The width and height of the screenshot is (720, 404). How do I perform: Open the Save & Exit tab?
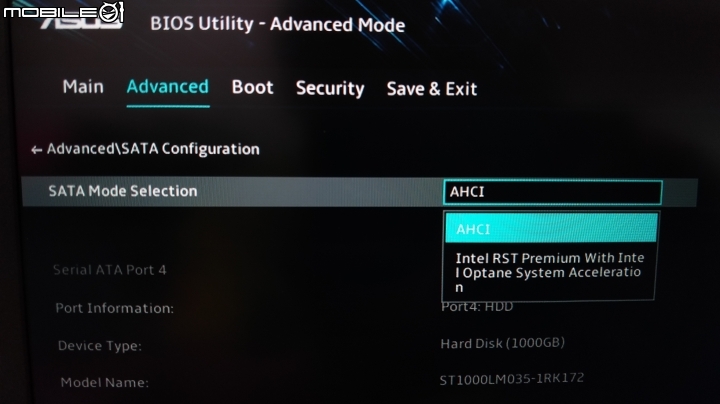(432, 89)
